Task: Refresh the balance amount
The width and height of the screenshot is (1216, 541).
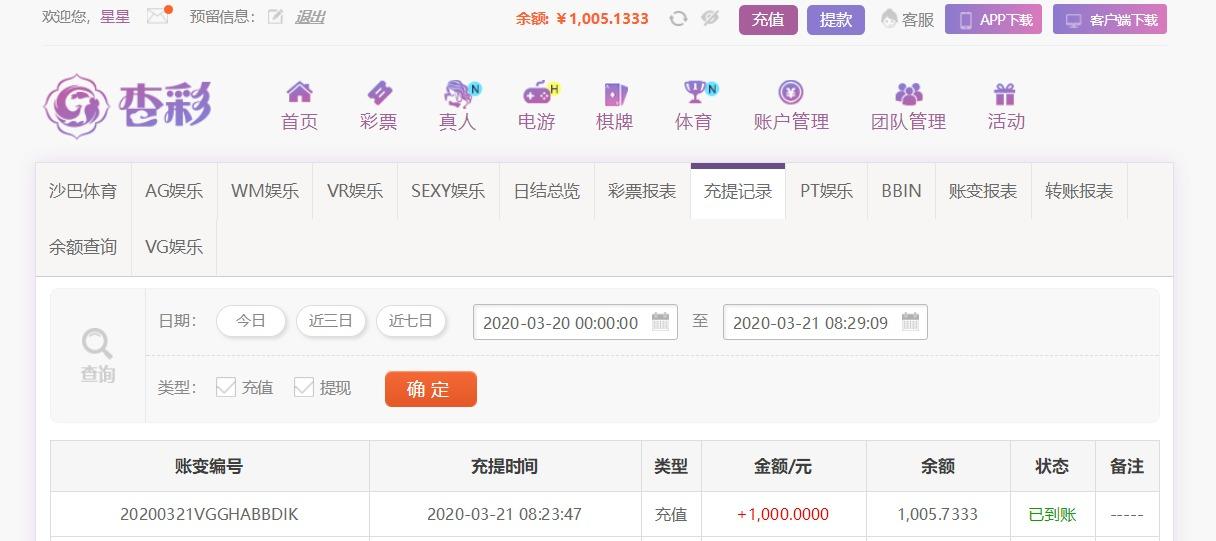Action: (x=678, y=18)
